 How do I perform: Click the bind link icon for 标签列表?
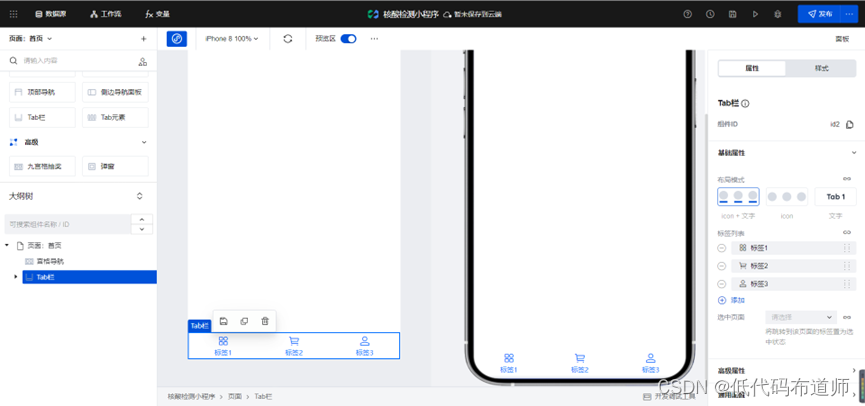coord(847,233)
